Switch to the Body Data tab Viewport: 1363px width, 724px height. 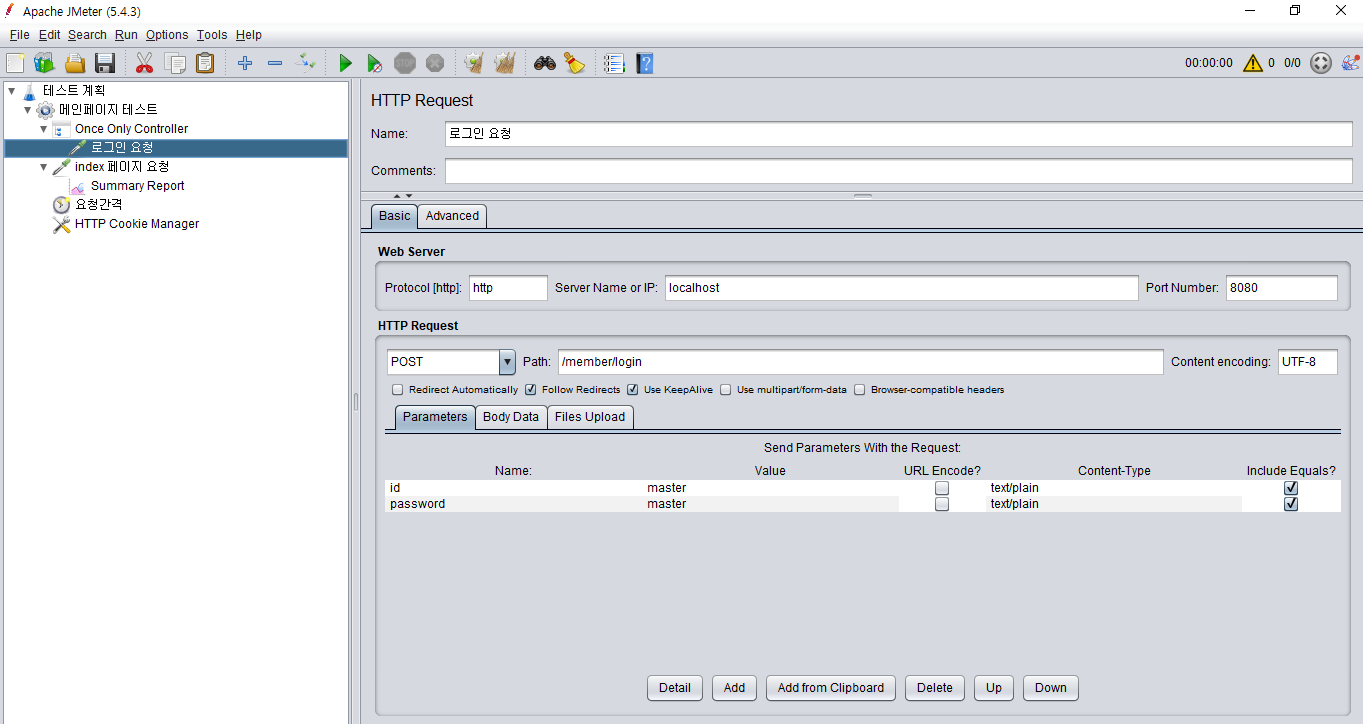(510, 417)
